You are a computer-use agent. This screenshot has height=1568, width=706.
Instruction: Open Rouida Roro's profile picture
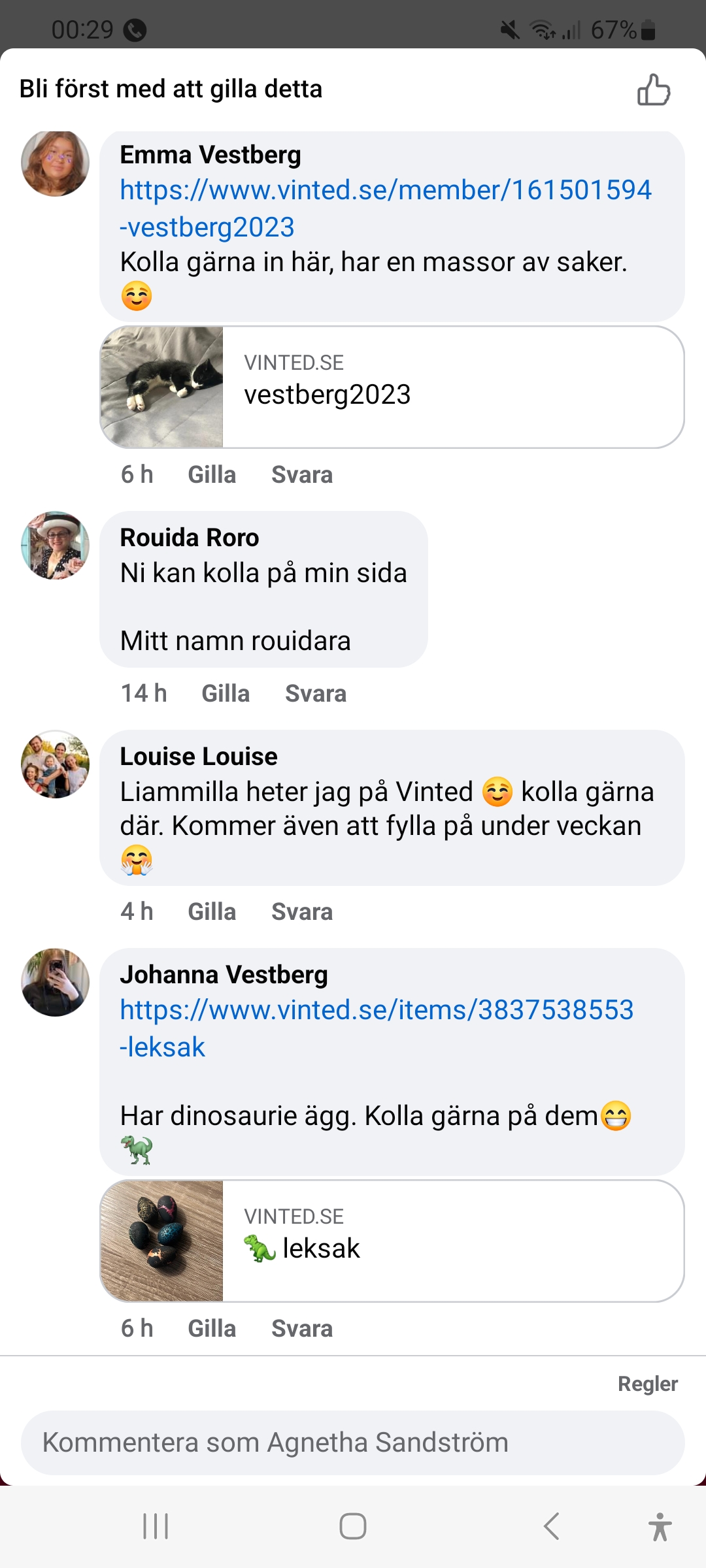coord(56,546)
